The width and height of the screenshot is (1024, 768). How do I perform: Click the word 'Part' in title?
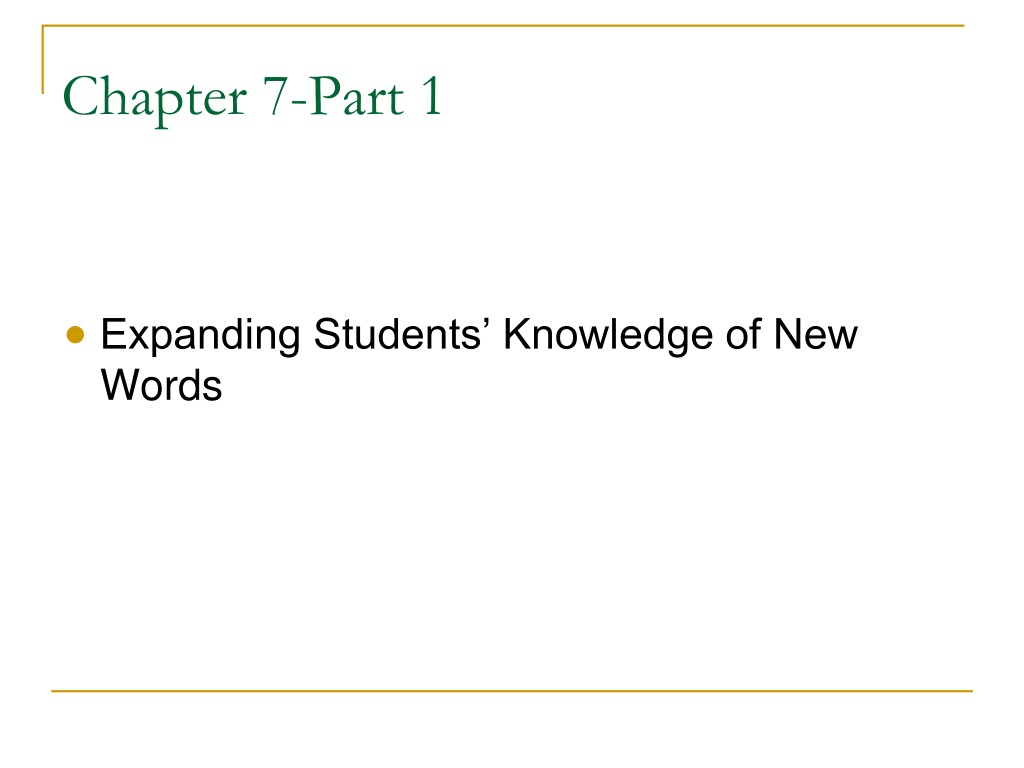356,97
